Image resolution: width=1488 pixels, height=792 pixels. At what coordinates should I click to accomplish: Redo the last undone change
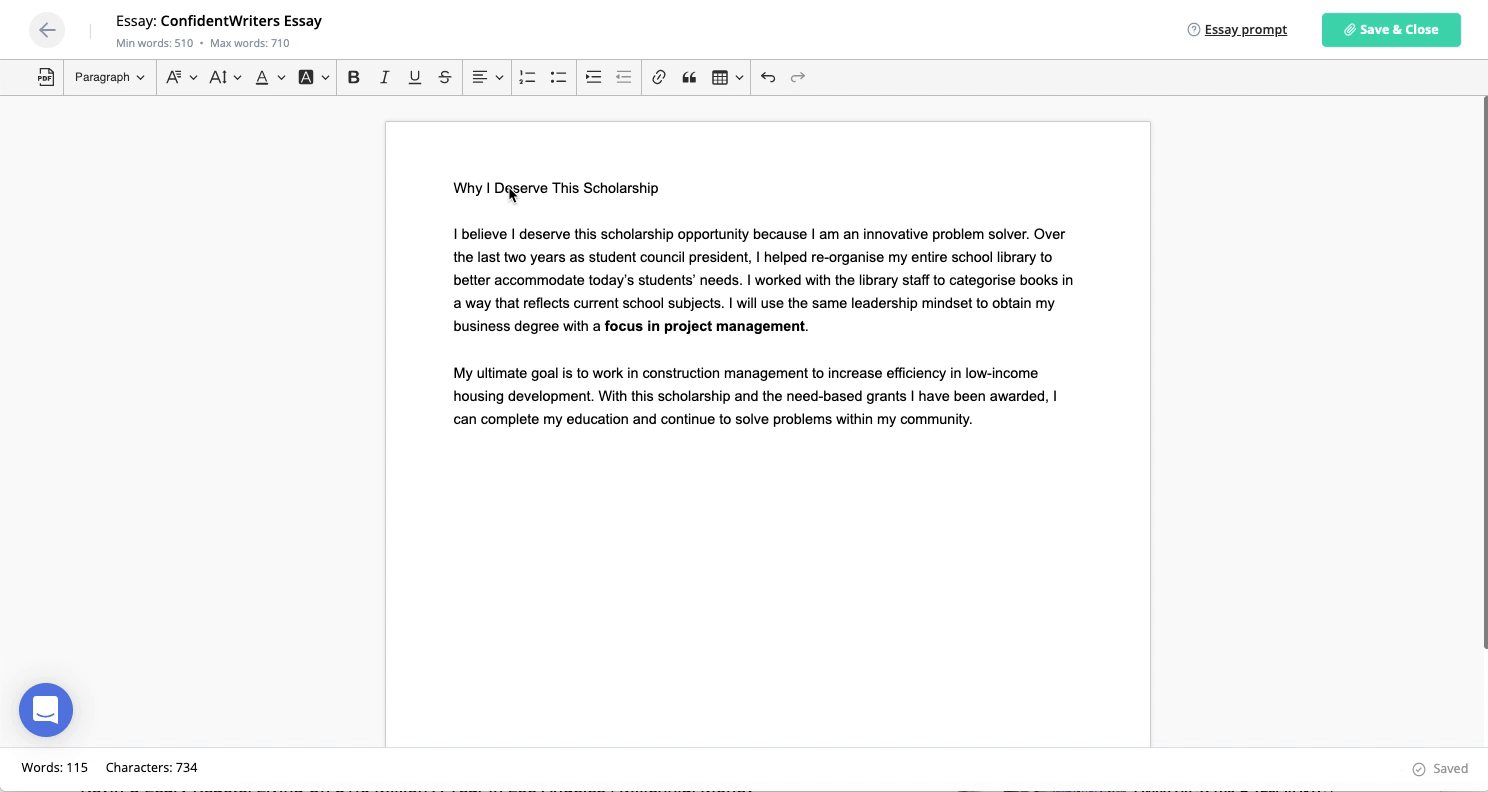coord(798,77)
